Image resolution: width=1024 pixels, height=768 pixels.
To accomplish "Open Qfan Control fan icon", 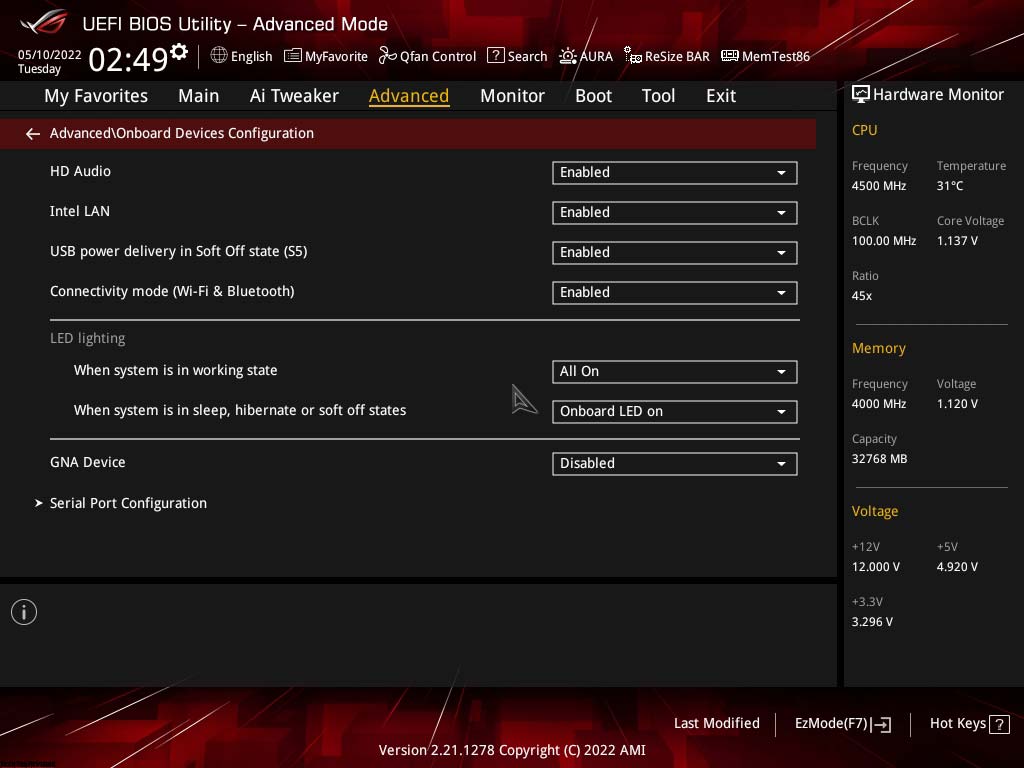I will click(x=387, y=56).
